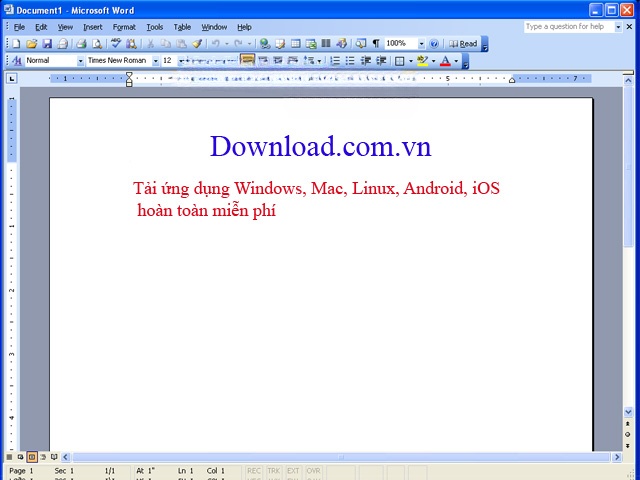Select the Format Painter brush

[x=197, y=44]
